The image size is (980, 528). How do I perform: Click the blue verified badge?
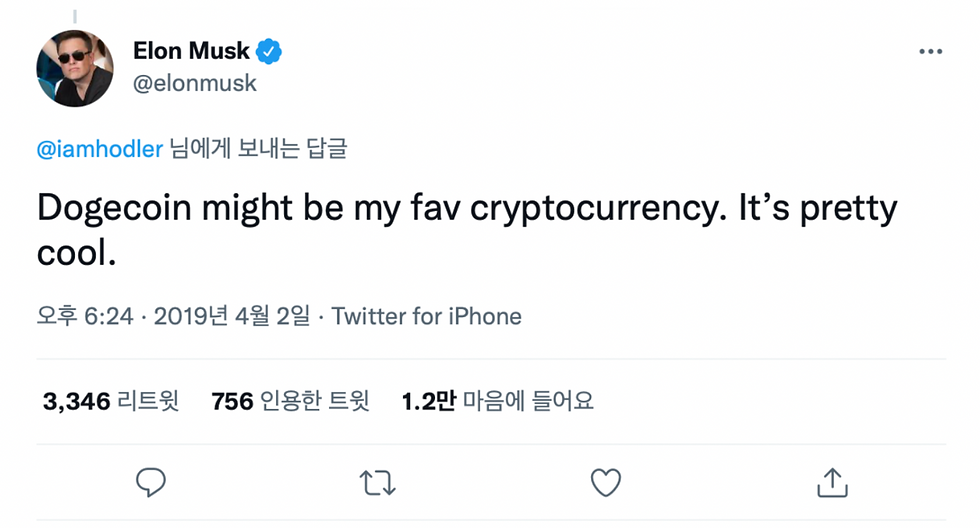coord(270,50)
